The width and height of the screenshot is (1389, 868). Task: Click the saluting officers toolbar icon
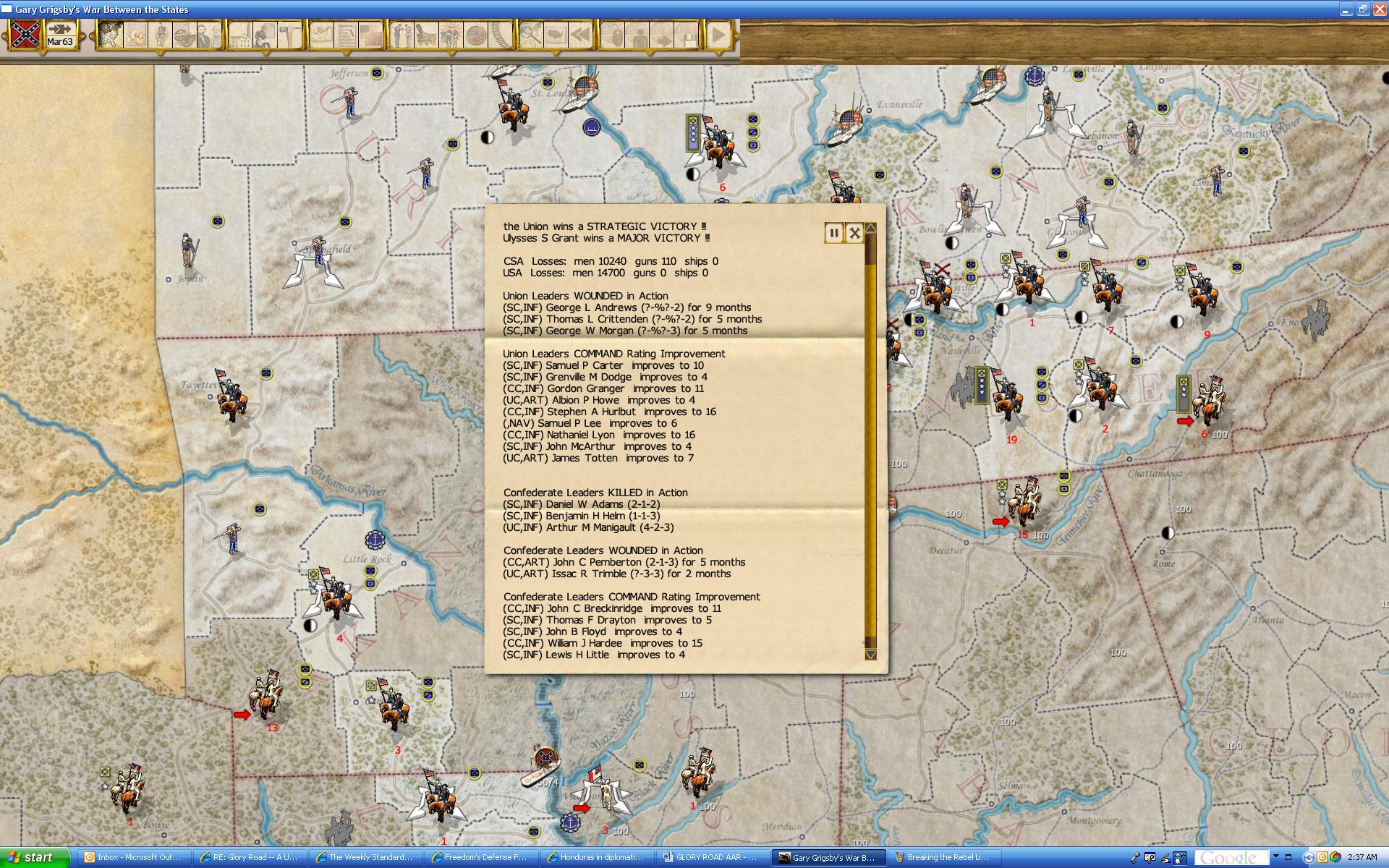pos(402,35)
